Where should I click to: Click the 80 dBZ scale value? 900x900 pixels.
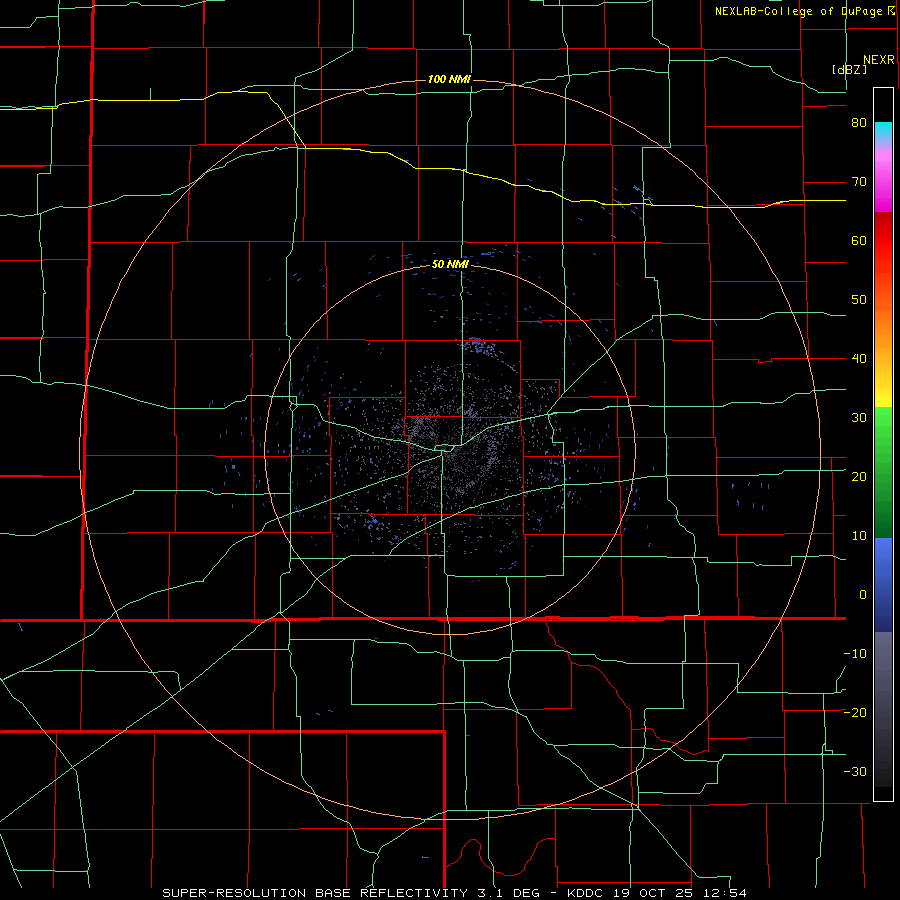(x=859, y=123)
